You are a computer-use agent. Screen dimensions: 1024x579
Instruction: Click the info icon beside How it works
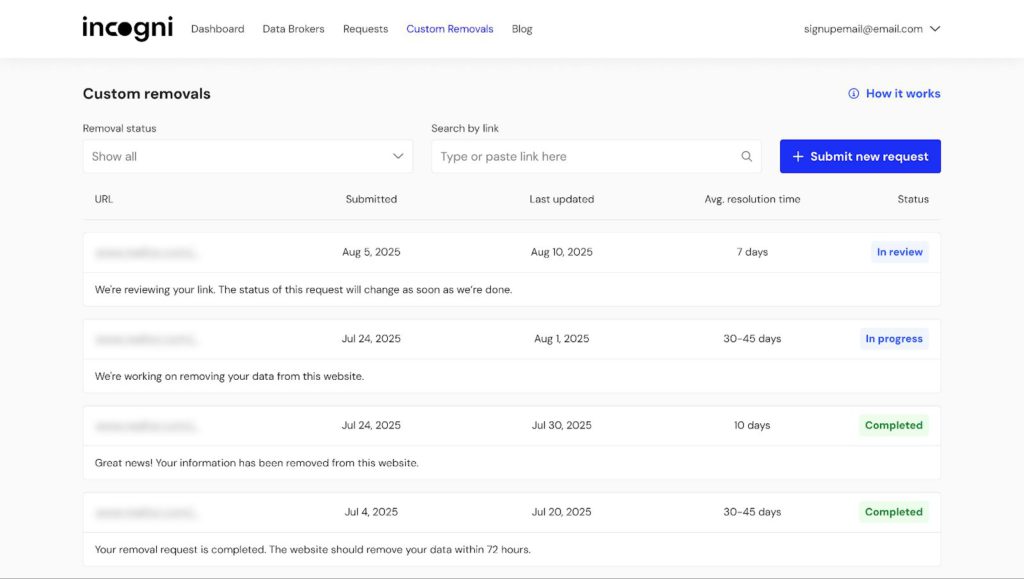click(853, 94)
